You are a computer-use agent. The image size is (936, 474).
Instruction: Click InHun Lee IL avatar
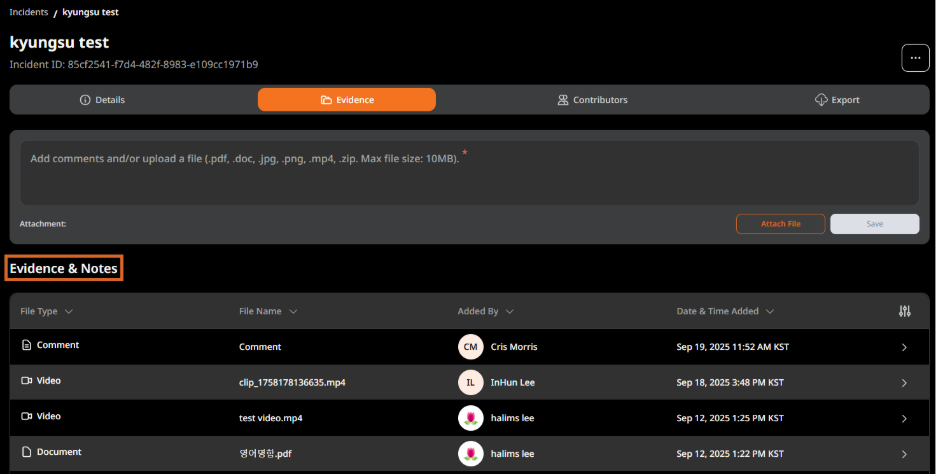tap(470, 382)
